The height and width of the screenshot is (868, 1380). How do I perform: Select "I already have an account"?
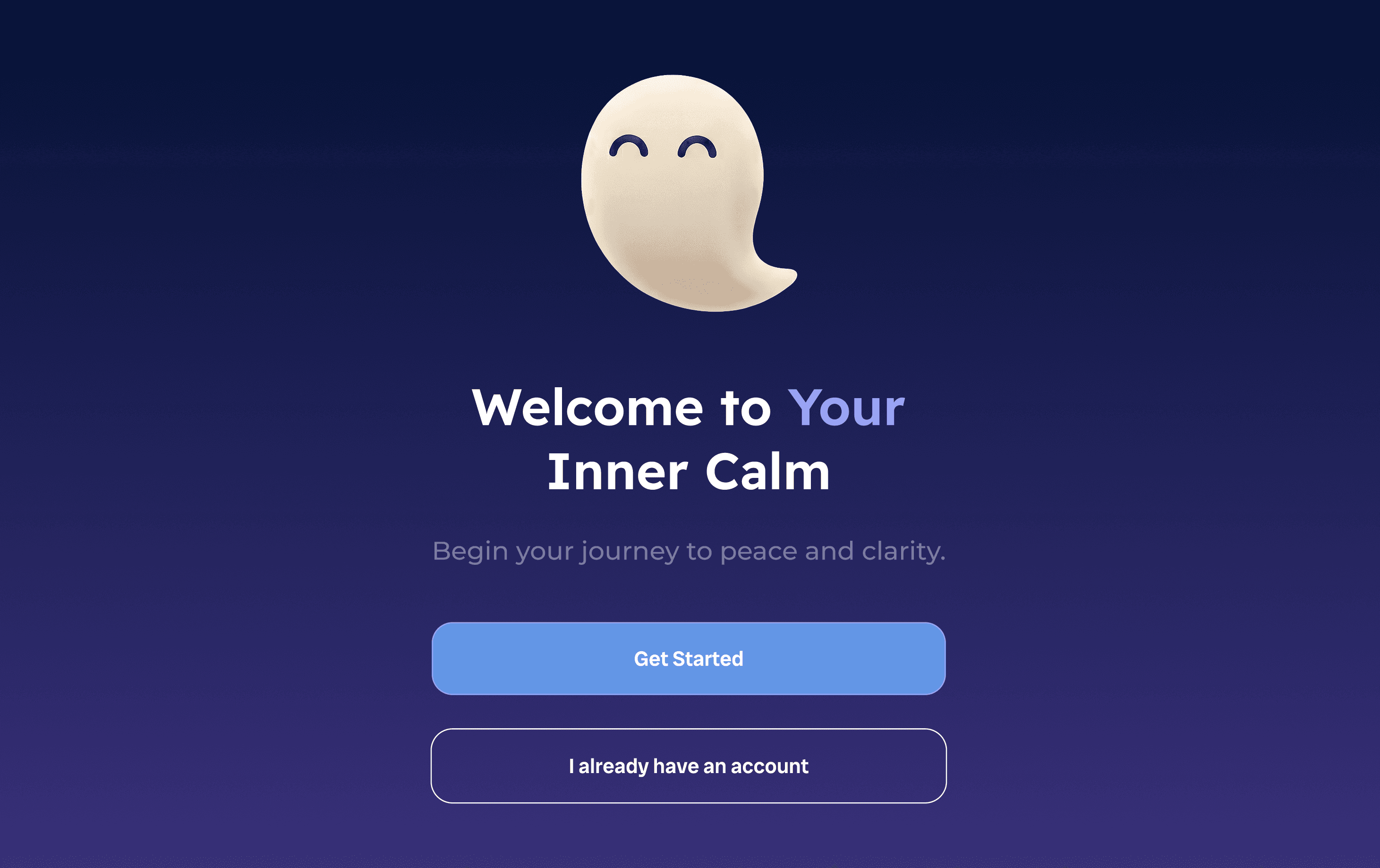688,766
